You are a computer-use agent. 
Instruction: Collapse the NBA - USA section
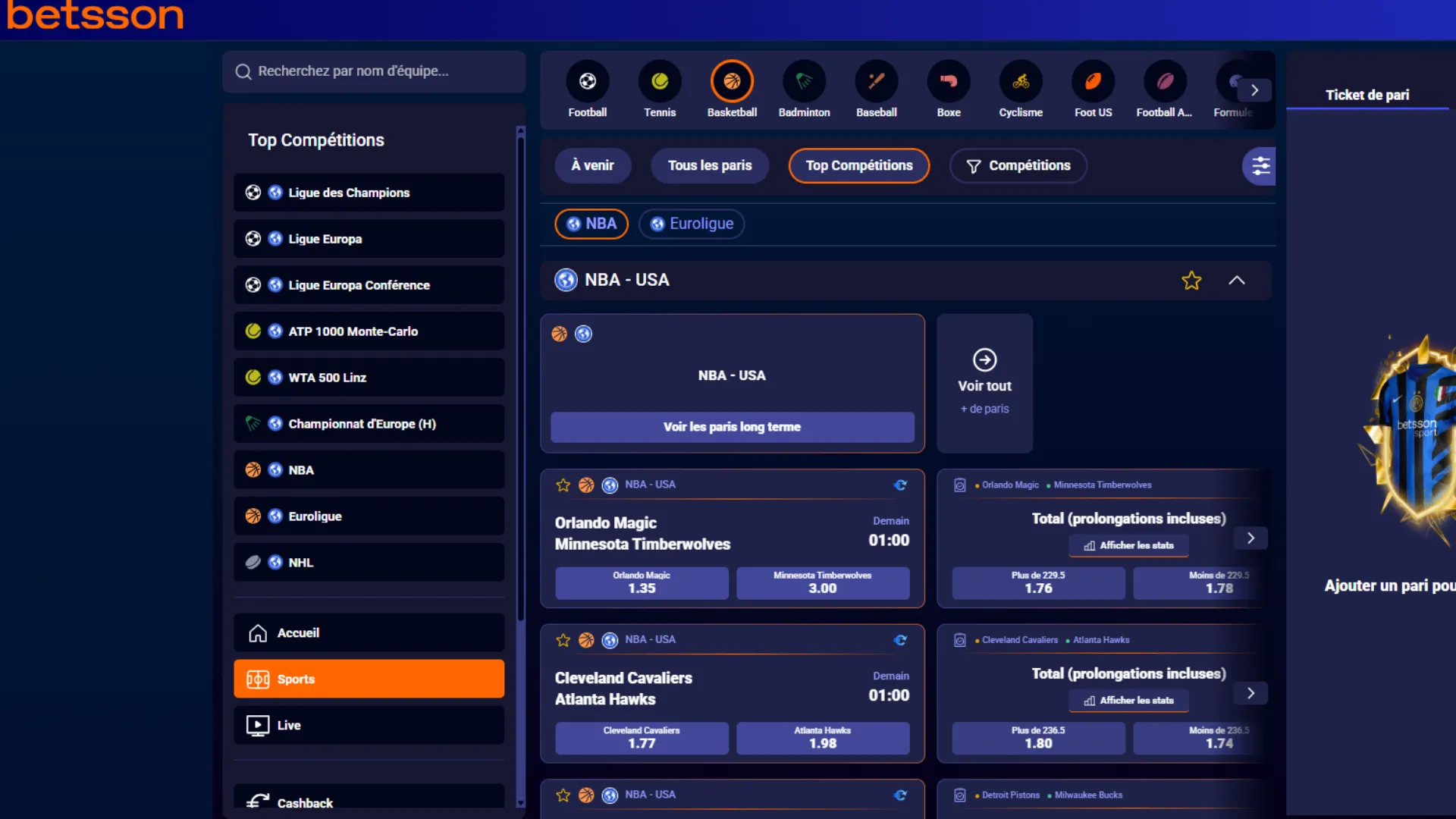point(1236,281)
